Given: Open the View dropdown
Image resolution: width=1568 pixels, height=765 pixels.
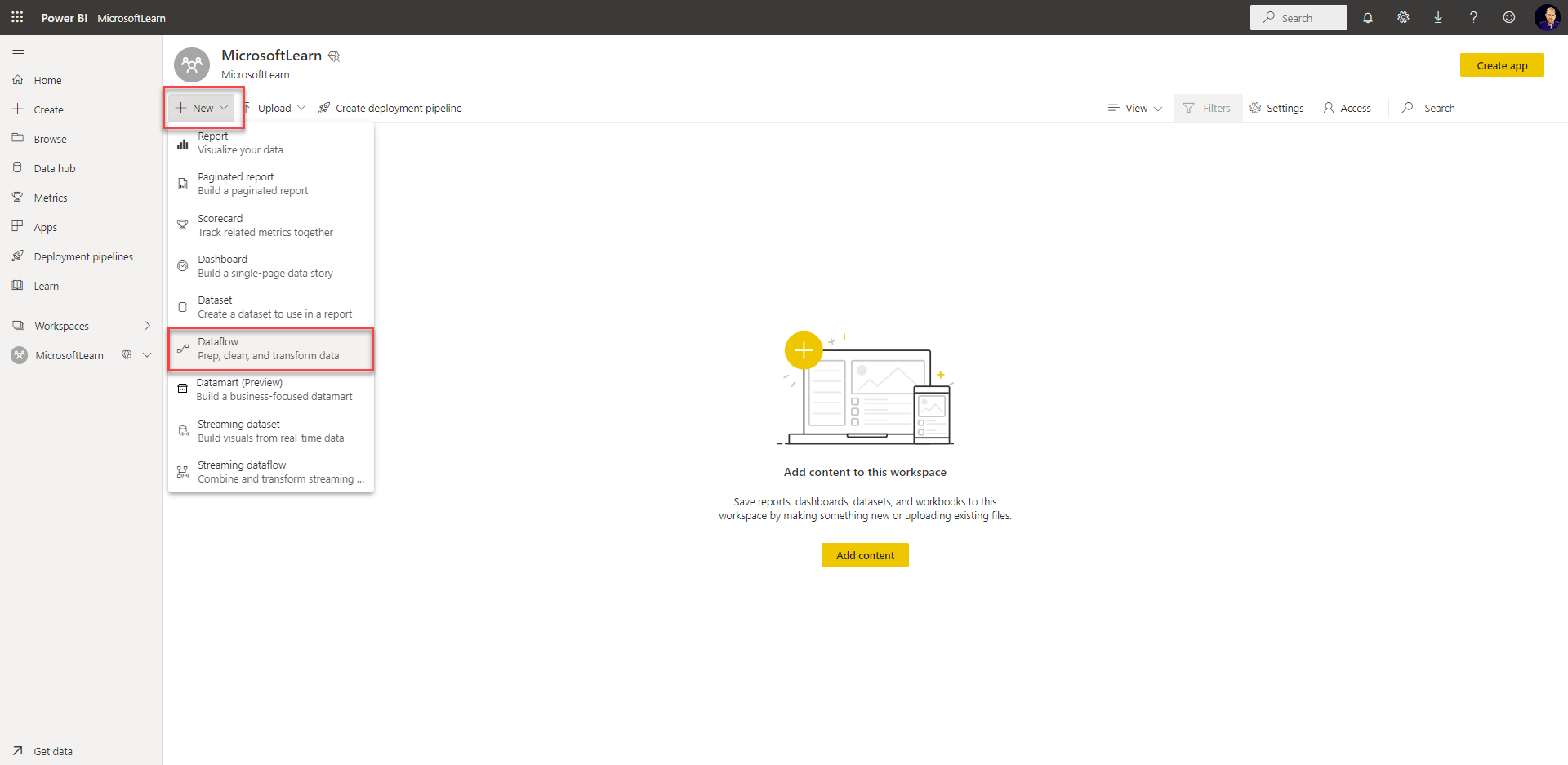Looking at the screenshot, I should pyautogui.click(x=1134, y=108).
